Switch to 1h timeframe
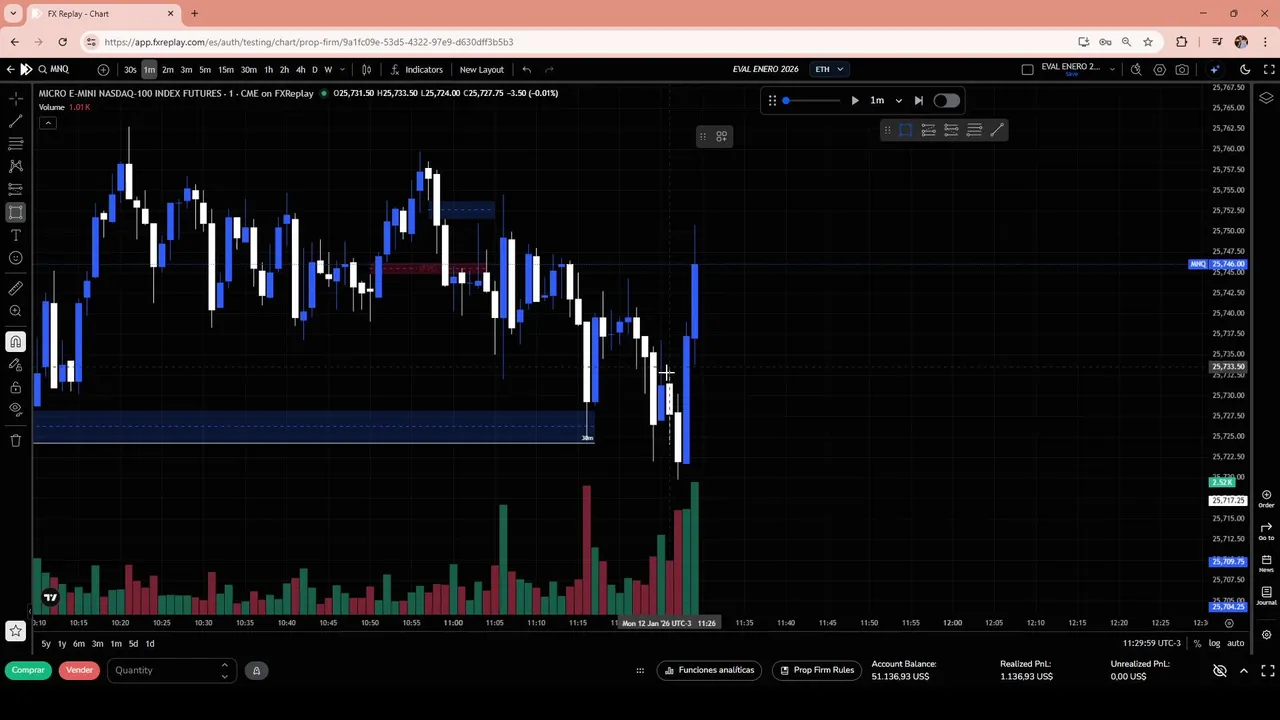Viewport: 1280px width, 720px height. [268, 69]
